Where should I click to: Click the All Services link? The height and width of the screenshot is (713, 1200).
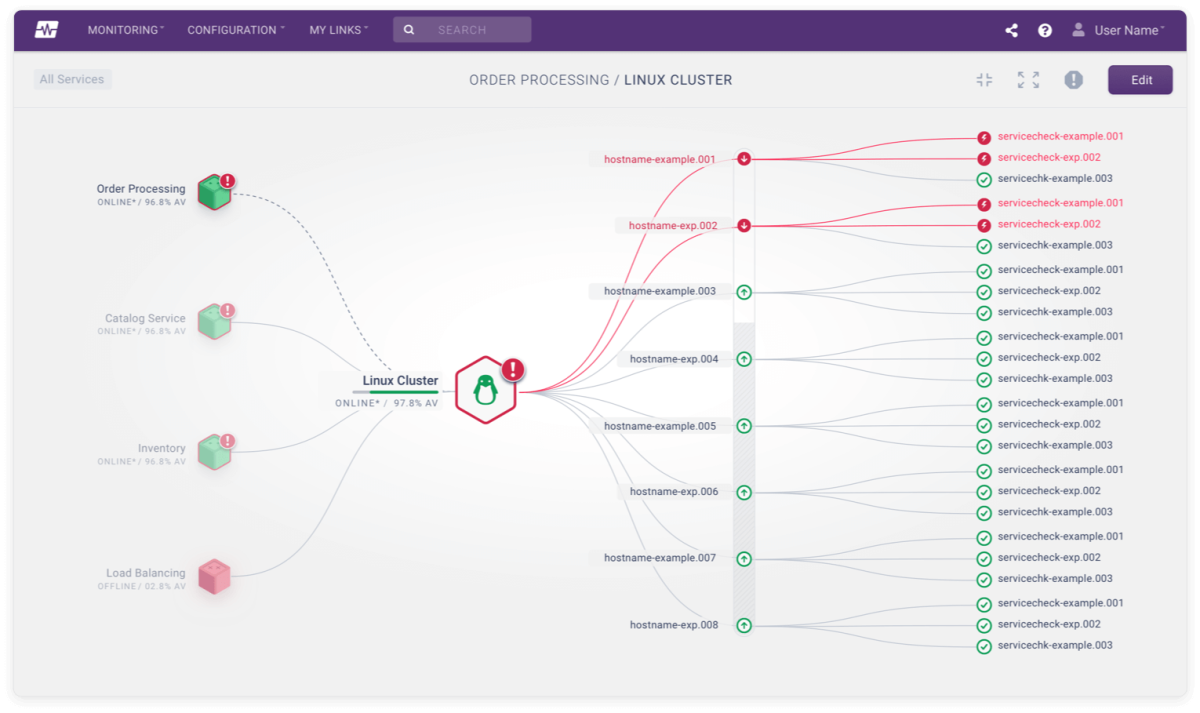pos(72,79)
